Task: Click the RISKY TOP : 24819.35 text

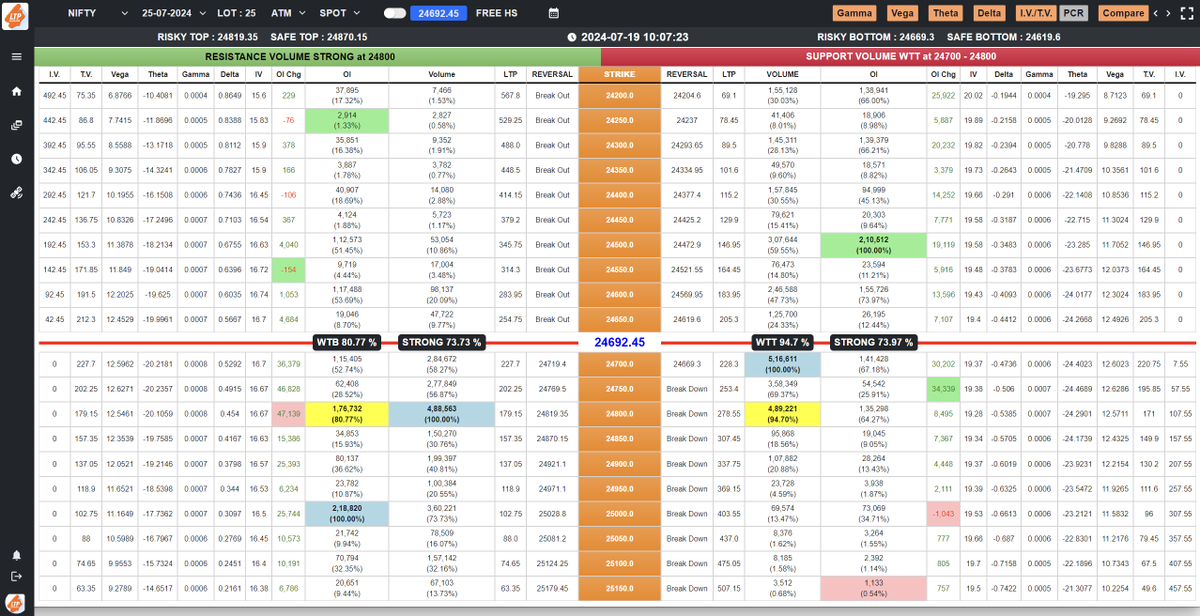Action: tap(208, 37)
